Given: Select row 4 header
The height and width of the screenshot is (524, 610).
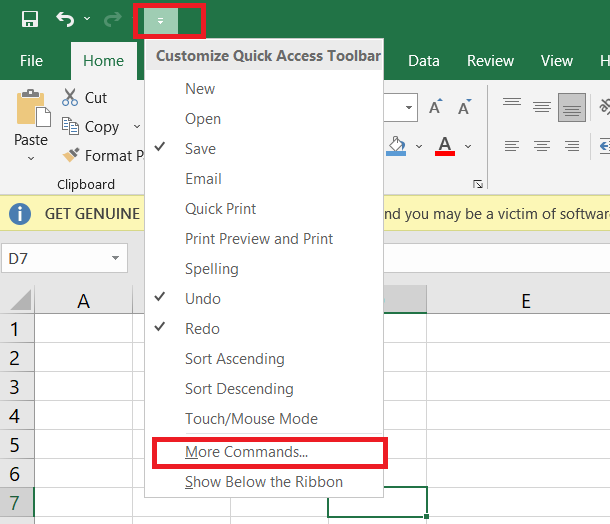Looking at the screenshot, I should 17,415.
